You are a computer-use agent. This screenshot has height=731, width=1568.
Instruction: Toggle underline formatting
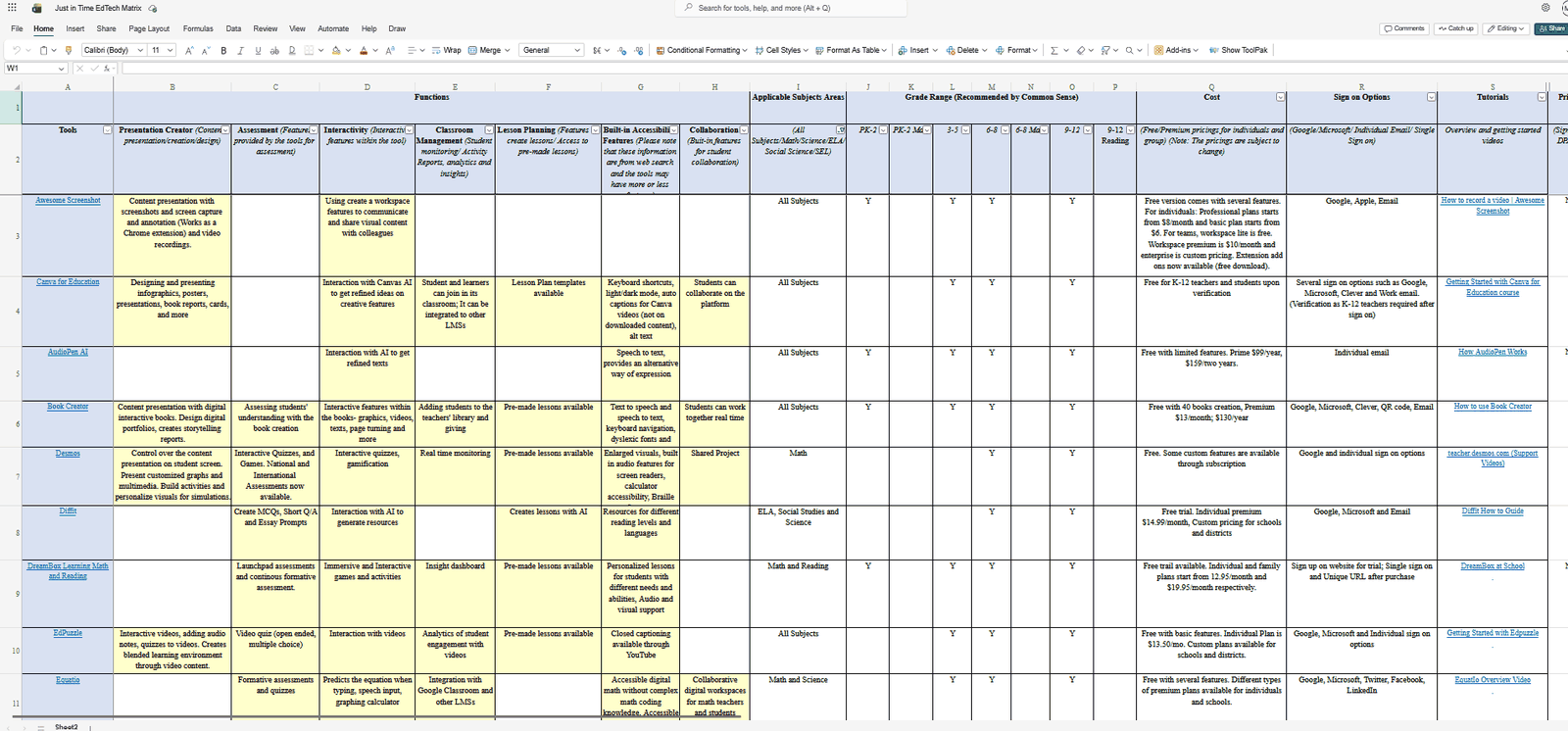(x=258, y=50)
